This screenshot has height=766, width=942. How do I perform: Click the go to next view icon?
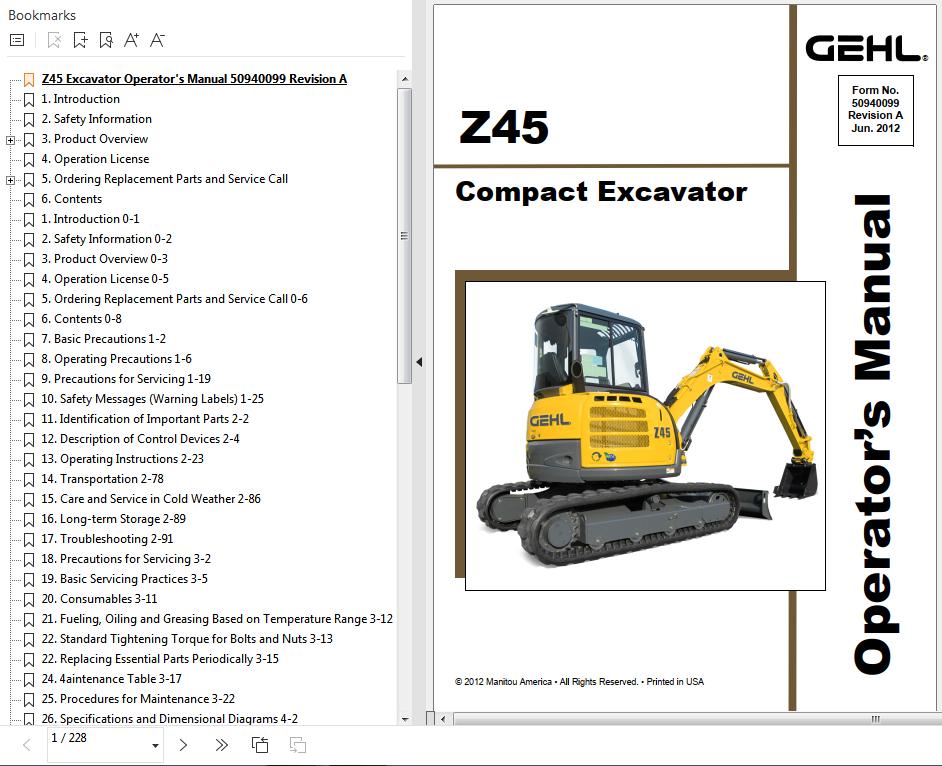point(297,746)
